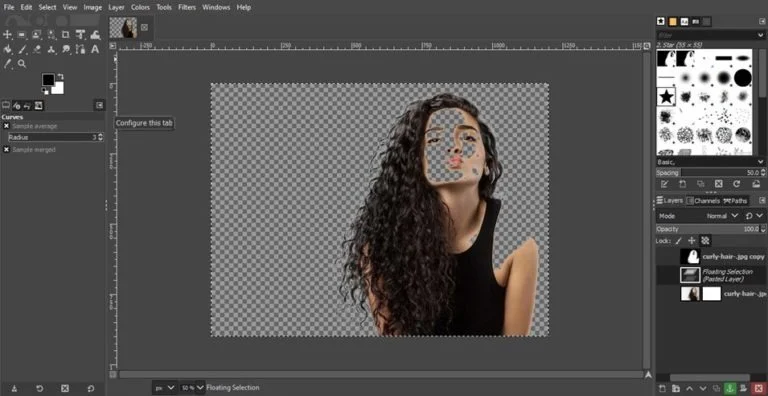The height and width of the screenshot is (396, 768).
Task: Select the Fuzzy Select tool
Action: pos(51,34)
